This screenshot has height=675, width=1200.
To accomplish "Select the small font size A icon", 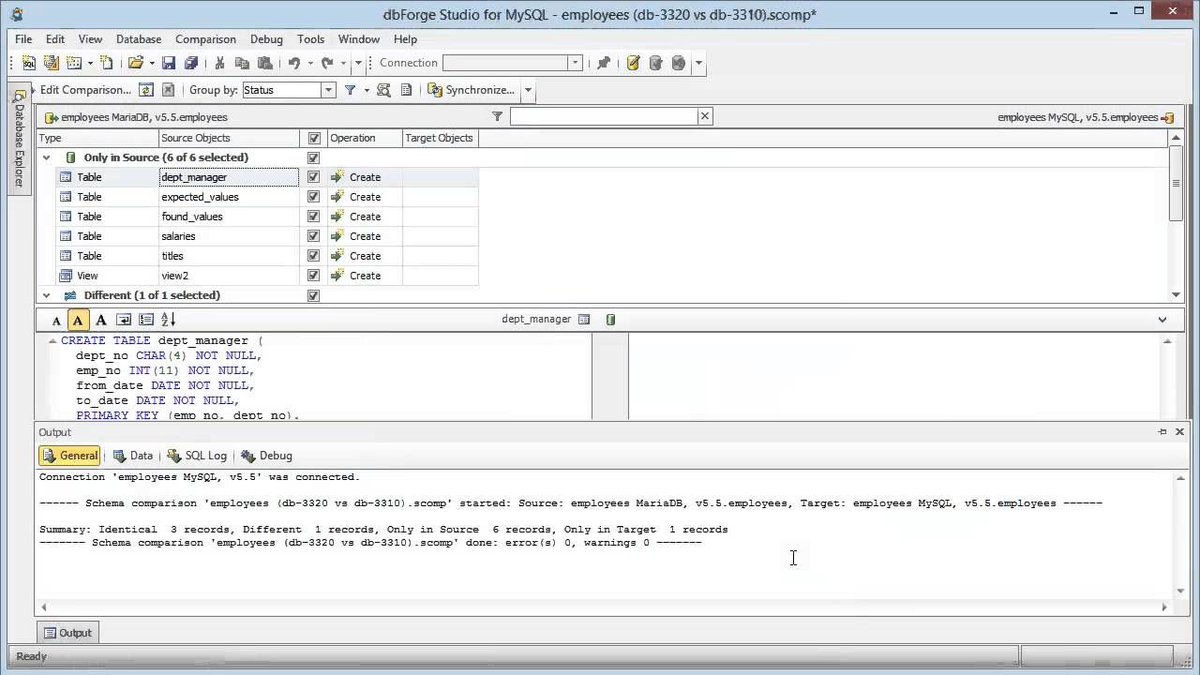I will tap(56, 320).
